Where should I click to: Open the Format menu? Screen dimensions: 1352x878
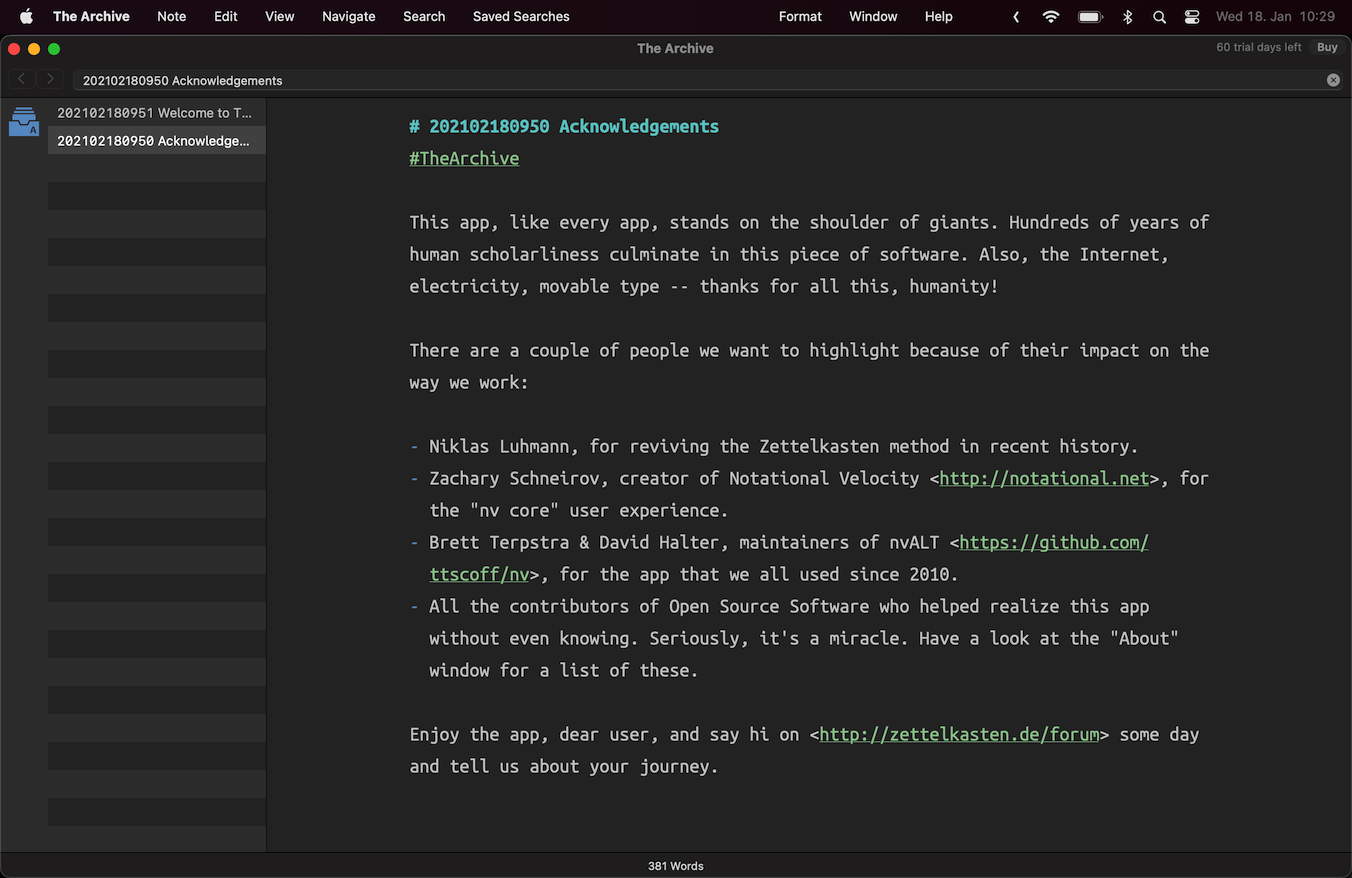pos(800,16)
